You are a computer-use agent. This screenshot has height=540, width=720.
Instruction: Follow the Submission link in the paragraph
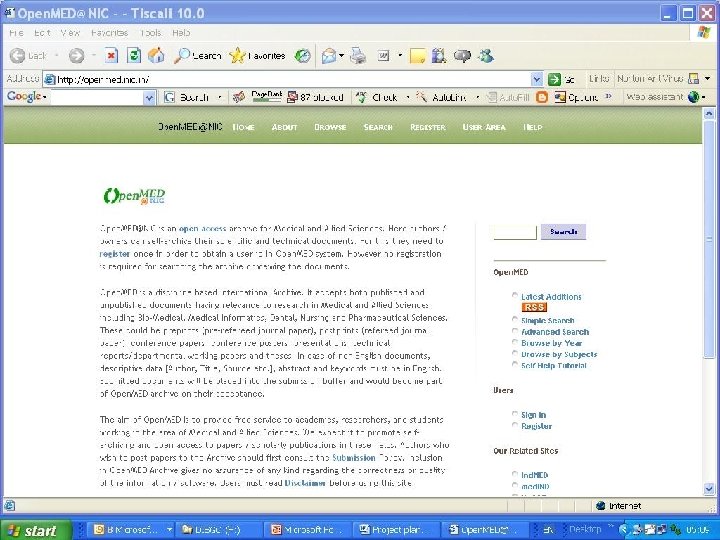[354, 458]
